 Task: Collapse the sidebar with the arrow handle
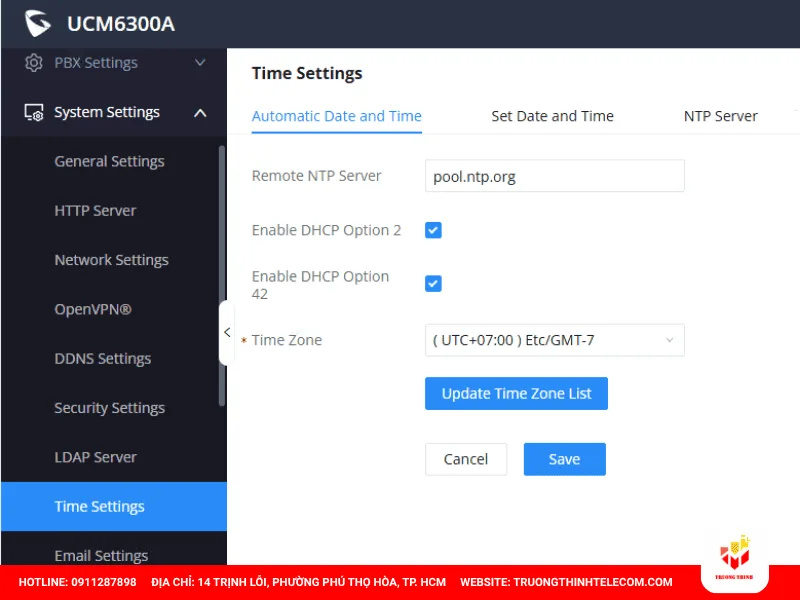click(x=227, y=333)
